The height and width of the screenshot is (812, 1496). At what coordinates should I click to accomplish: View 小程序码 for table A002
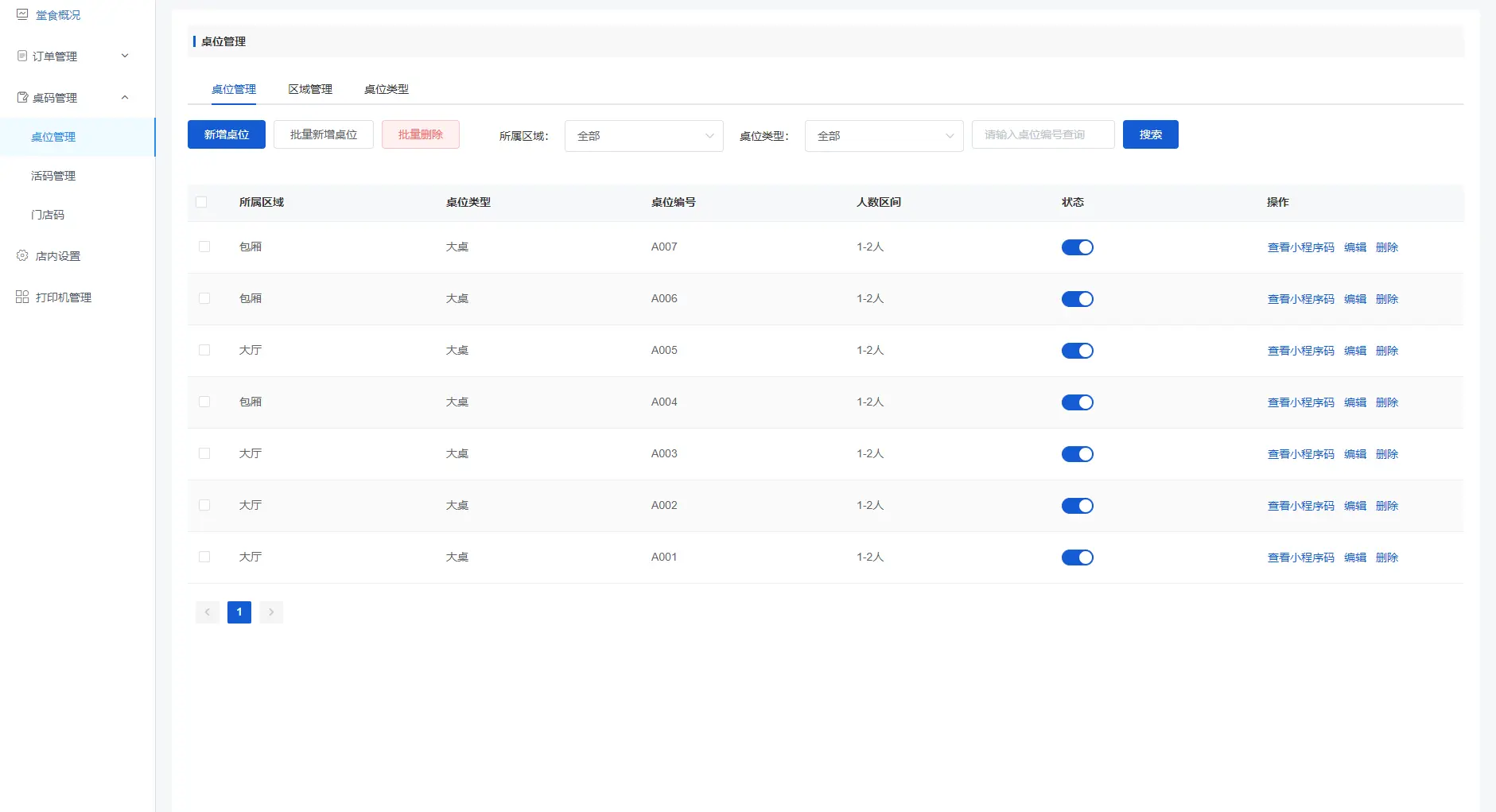[x=1301, y=506]
